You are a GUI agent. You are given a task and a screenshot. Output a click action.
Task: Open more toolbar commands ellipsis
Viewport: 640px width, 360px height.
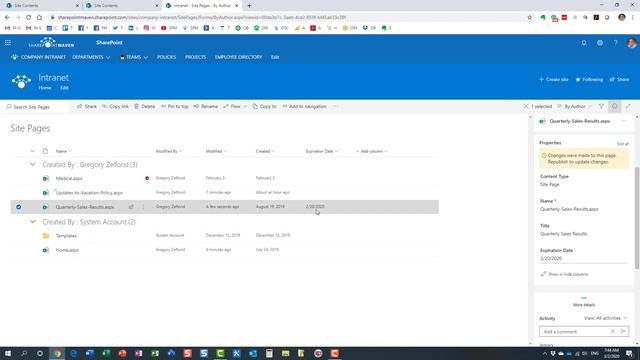(335, 107)
